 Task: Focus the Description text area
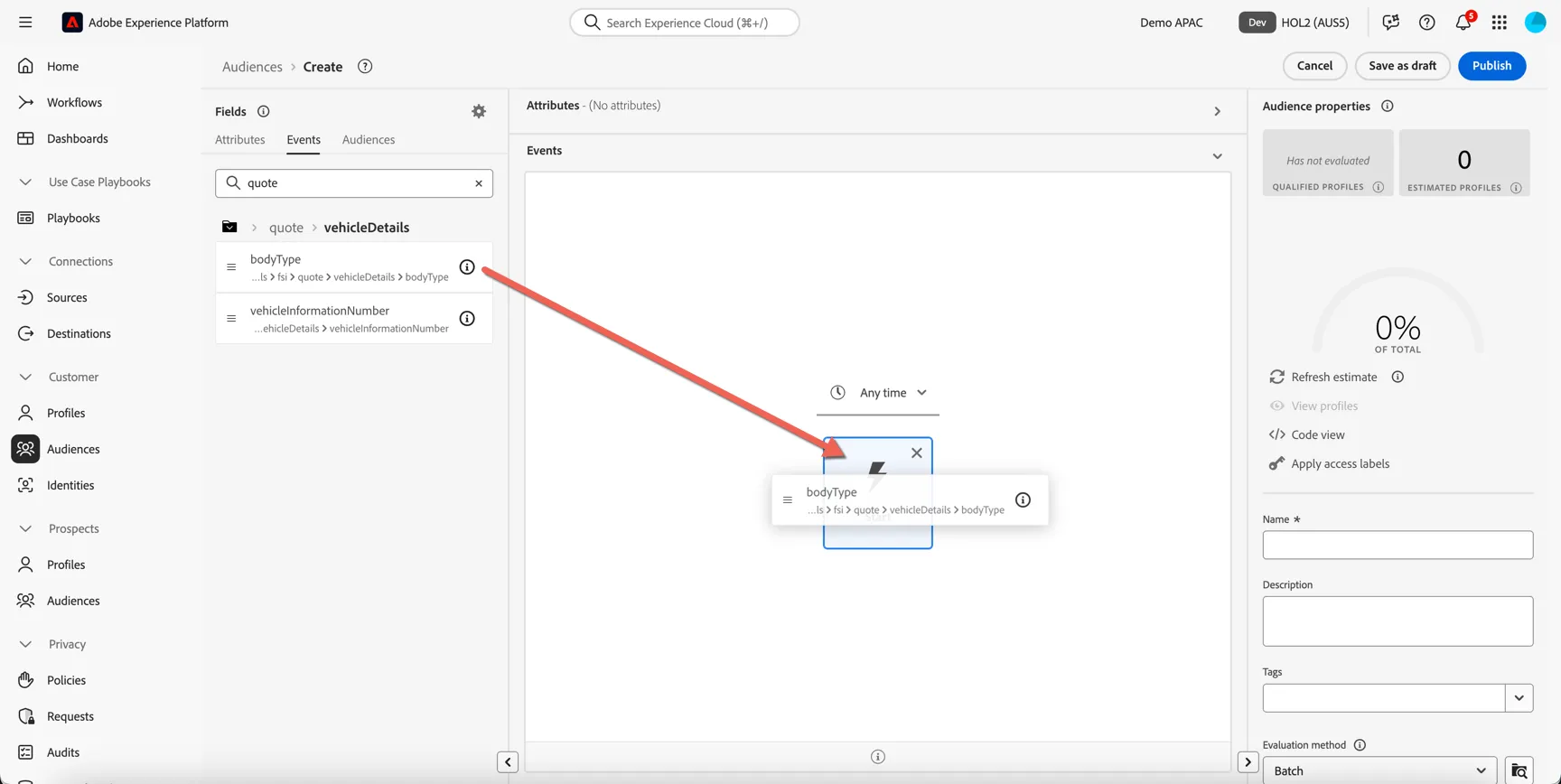coord(1397,621)
